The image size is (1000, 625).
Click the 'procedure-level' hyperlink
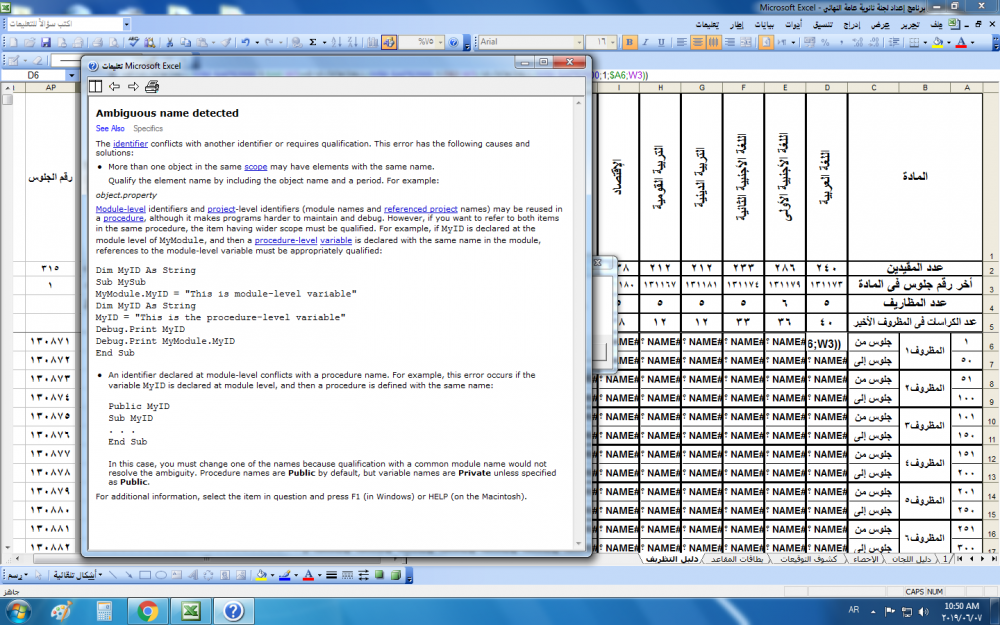point(286,240)
